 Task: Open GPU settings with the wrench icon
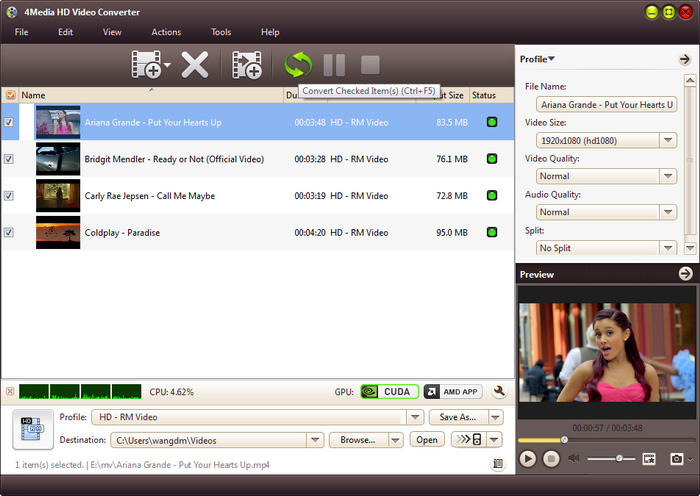pyautogui.click(x=499, y=392)
